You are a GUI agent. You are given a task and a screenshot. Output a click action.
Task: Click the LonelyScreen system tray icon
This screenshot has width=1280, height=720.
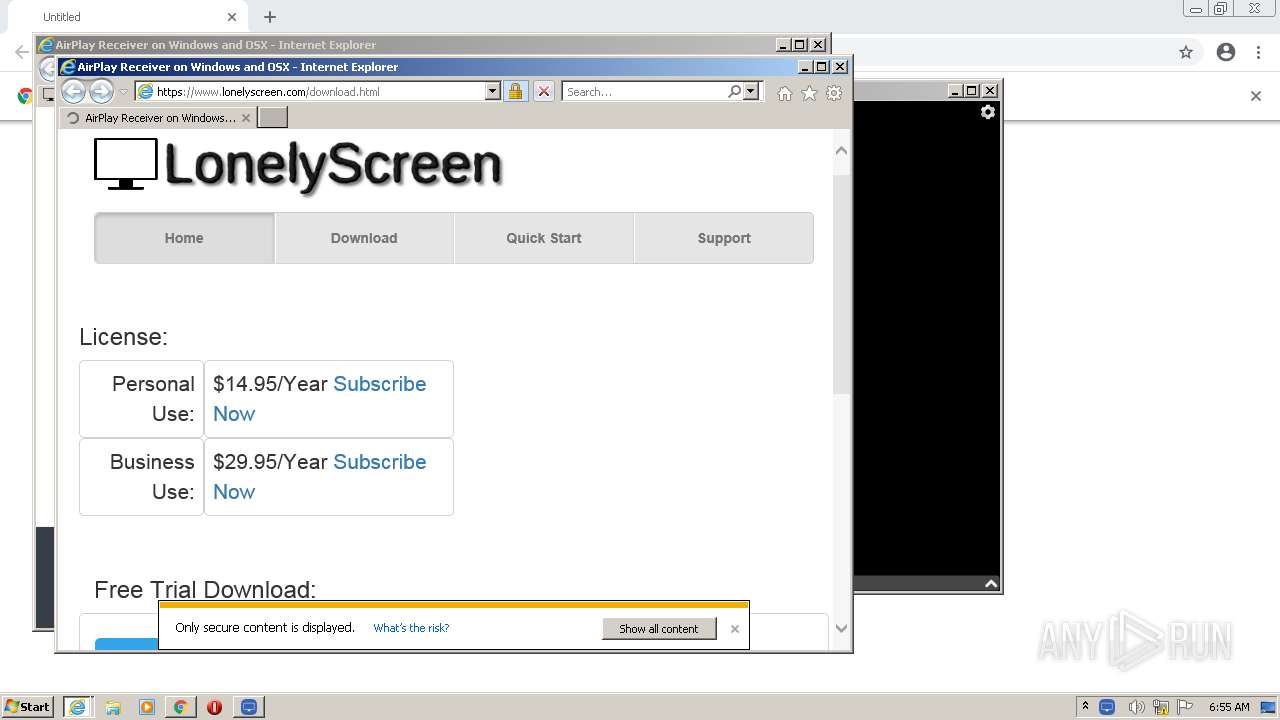coord(1107,707)
